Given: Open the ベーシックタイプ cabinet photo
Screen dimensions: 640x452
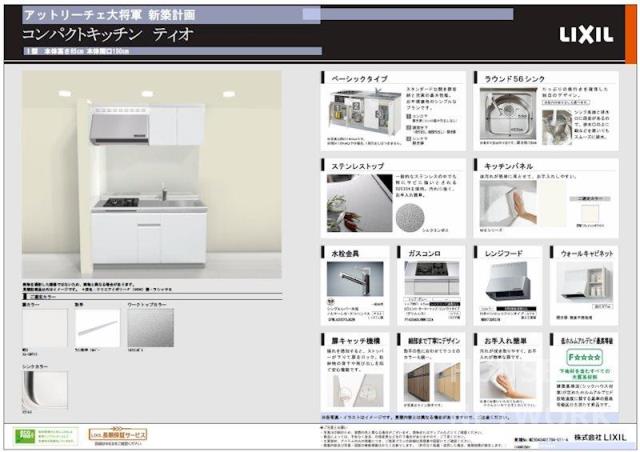Looking at the screenshot, I should click(364, 113).
